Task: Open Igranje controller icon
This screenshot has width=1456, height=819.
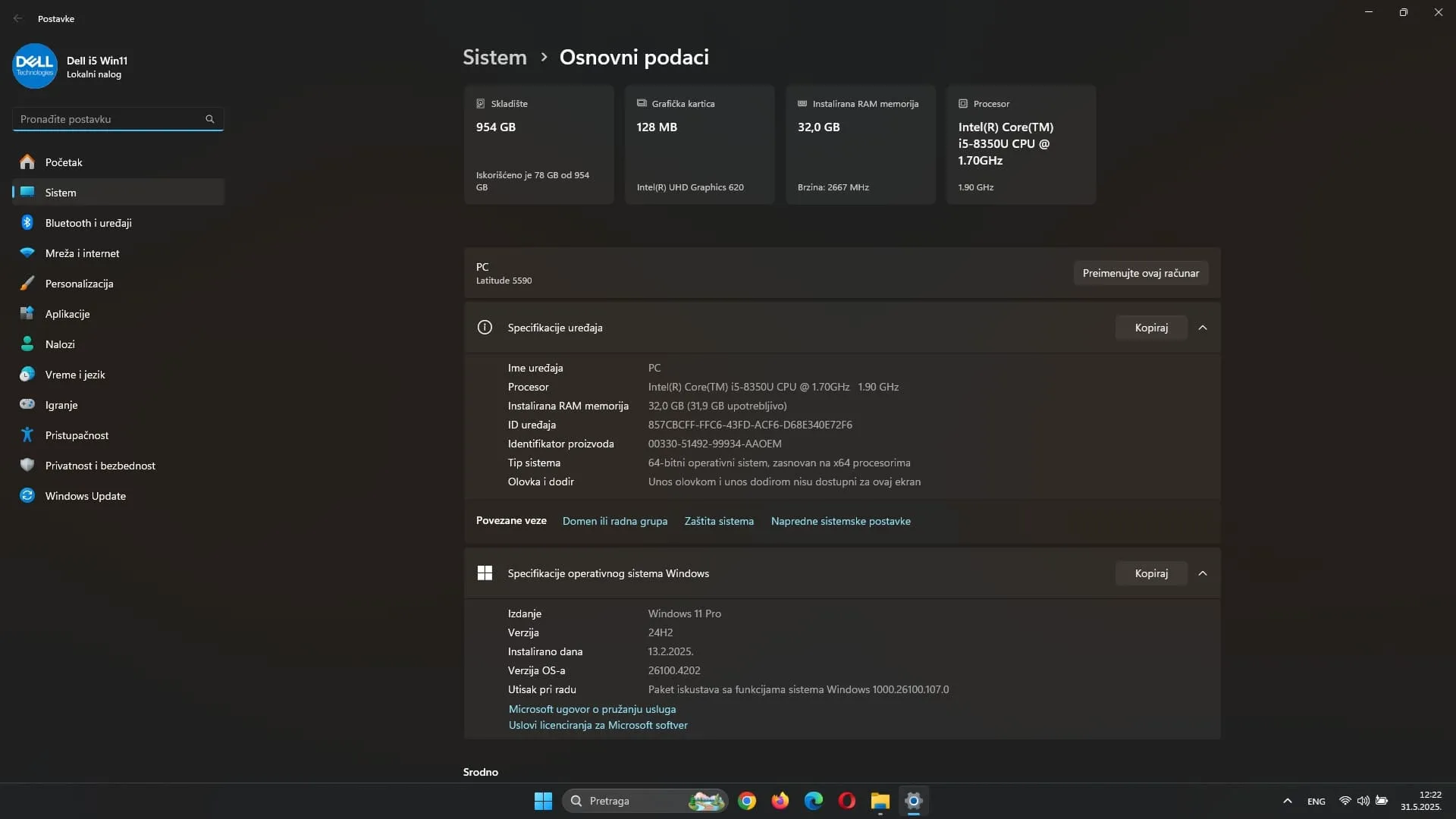Action: coord(27,405)
